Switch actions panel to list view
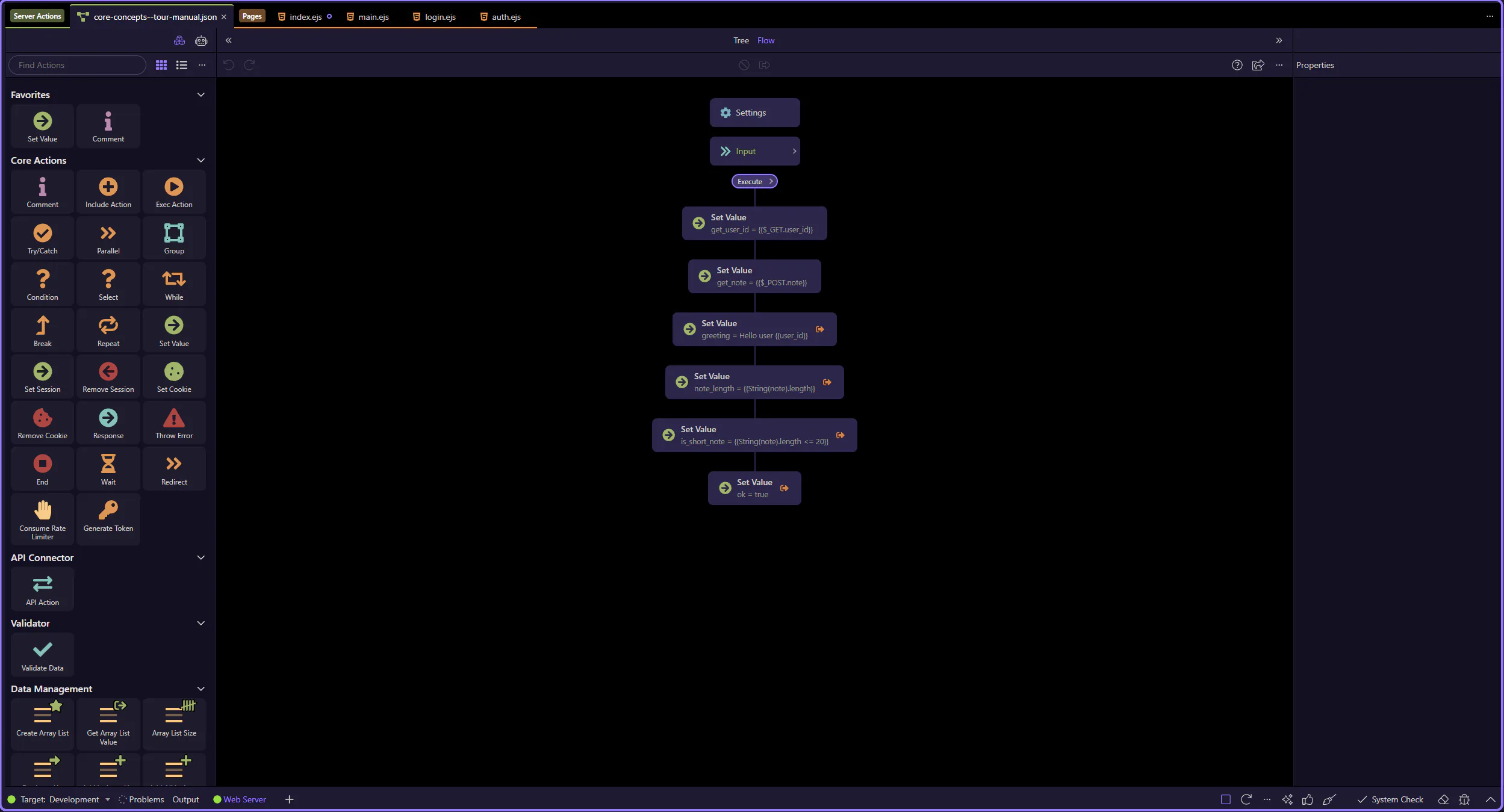 click(181, 65)
